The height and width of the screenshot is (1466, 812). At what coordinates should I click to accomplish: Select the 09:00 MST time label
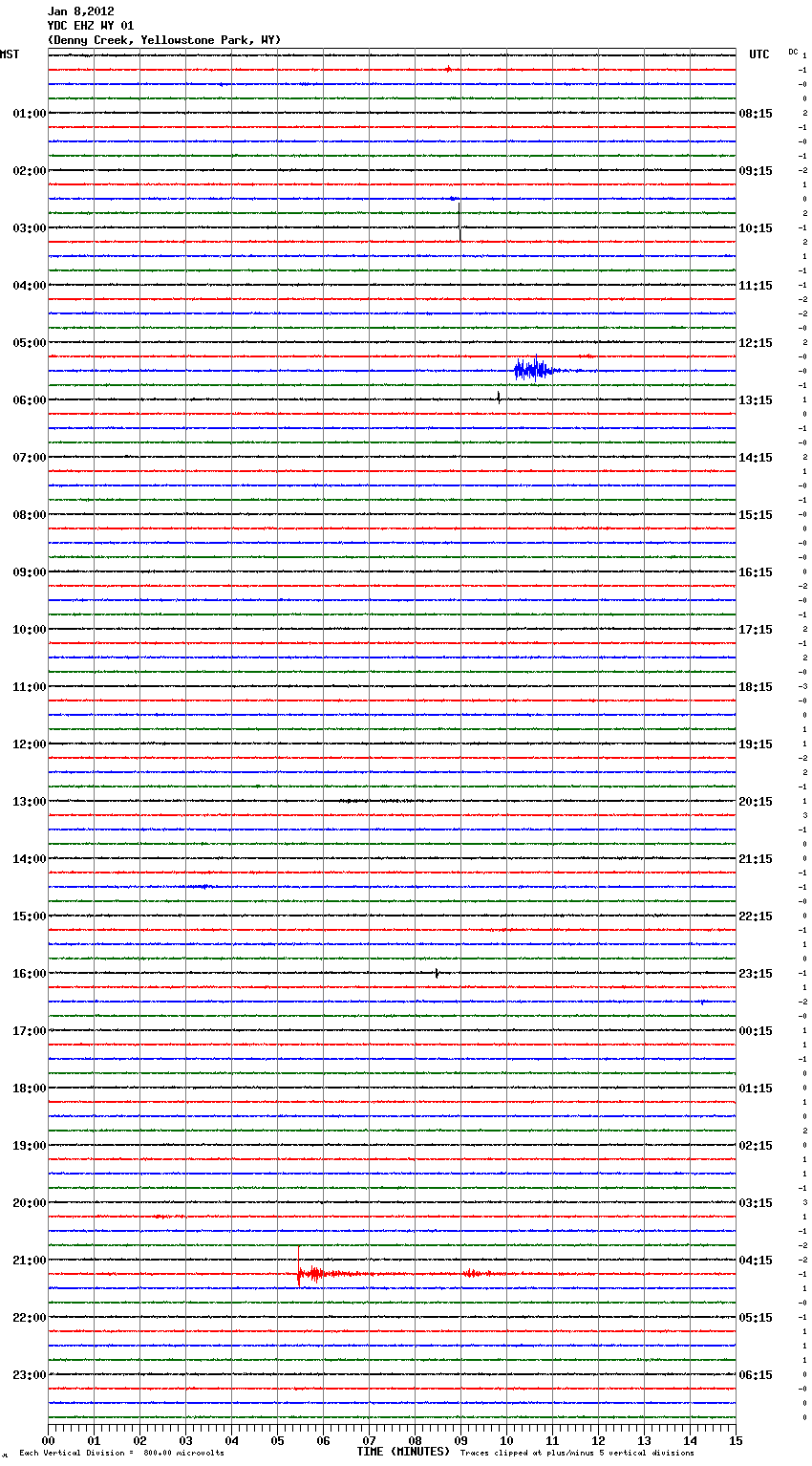tap(30, 572)
